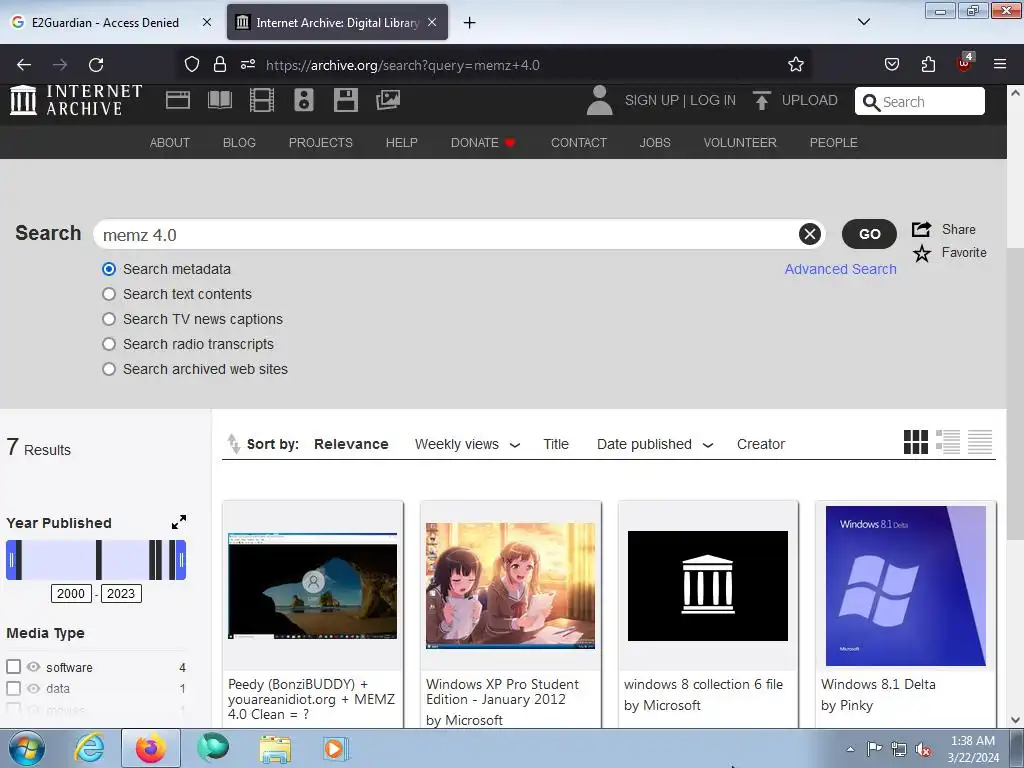The image size is (1024, 768).
Task: Open the DONATE menu link
Action: click(x=483, y=142)
